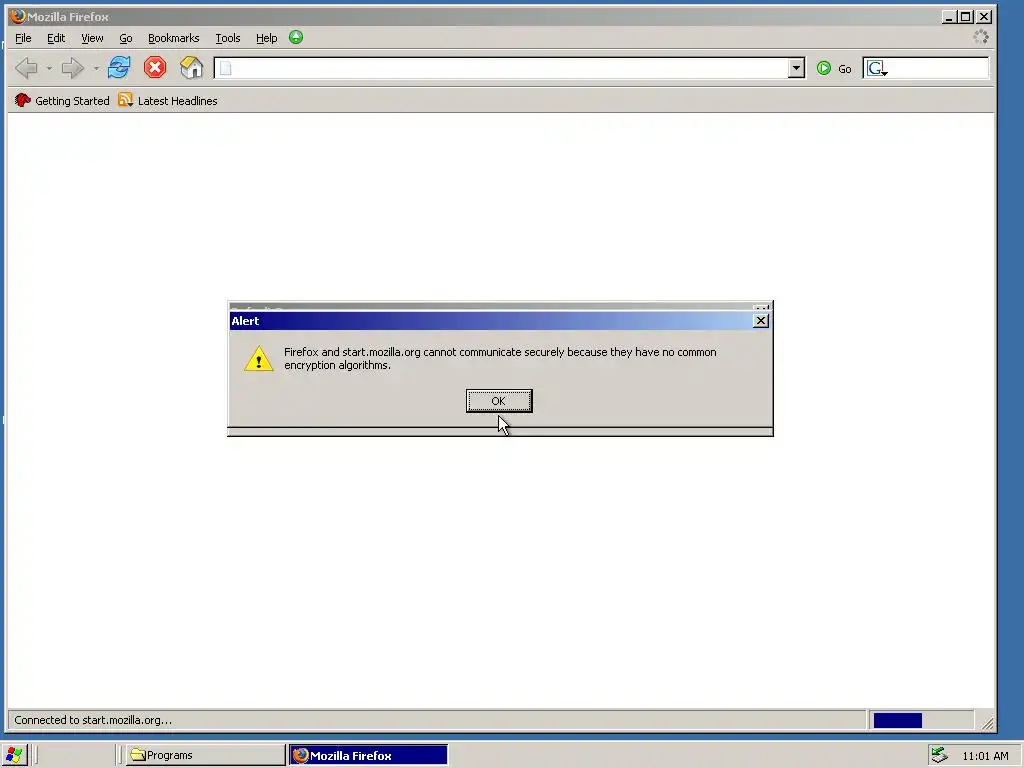Click the blue progress bar in status bar
The width and height of the screenshot is (1024, 768).
pyautogui.click(x=898, y=720)
